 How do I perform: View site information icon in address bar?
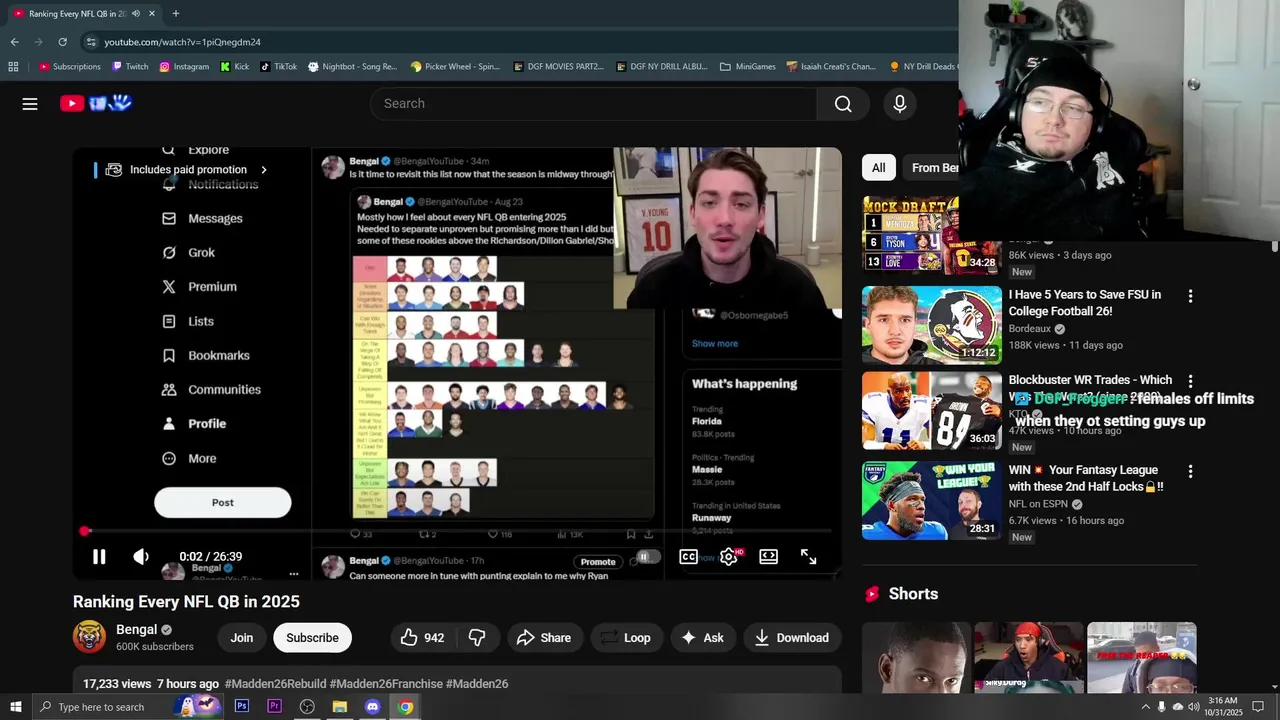[x=91, y=42]
